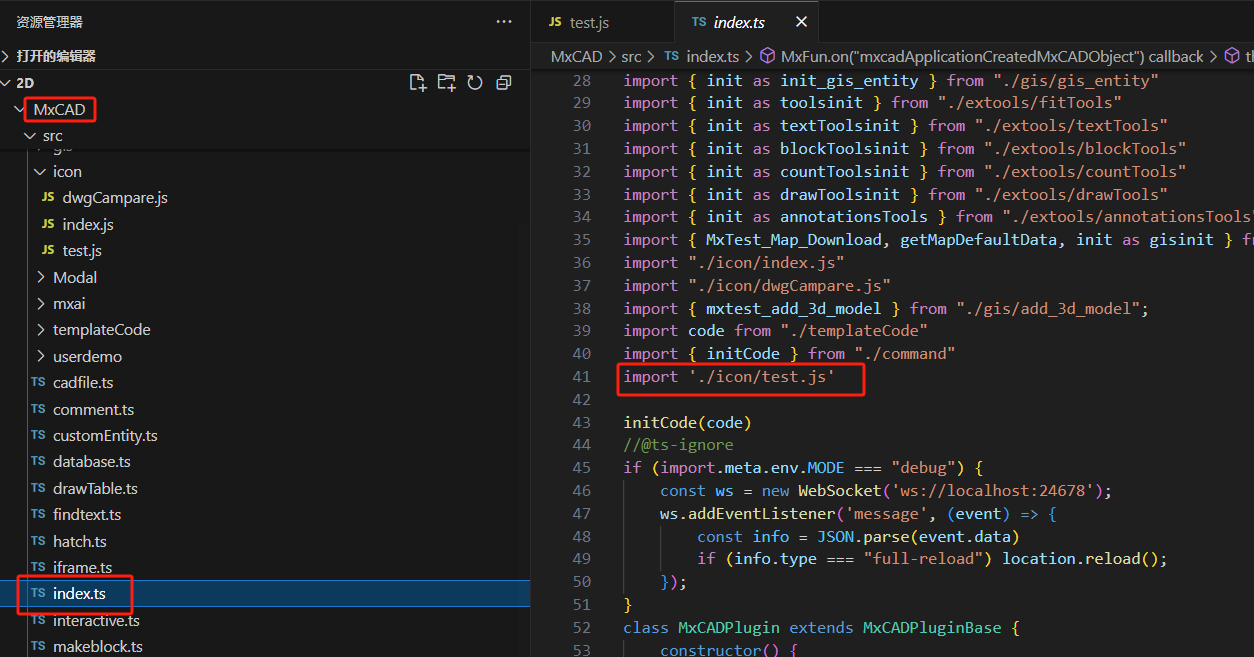
Task: Expand the userdemo folder
Action: [87, 356]
